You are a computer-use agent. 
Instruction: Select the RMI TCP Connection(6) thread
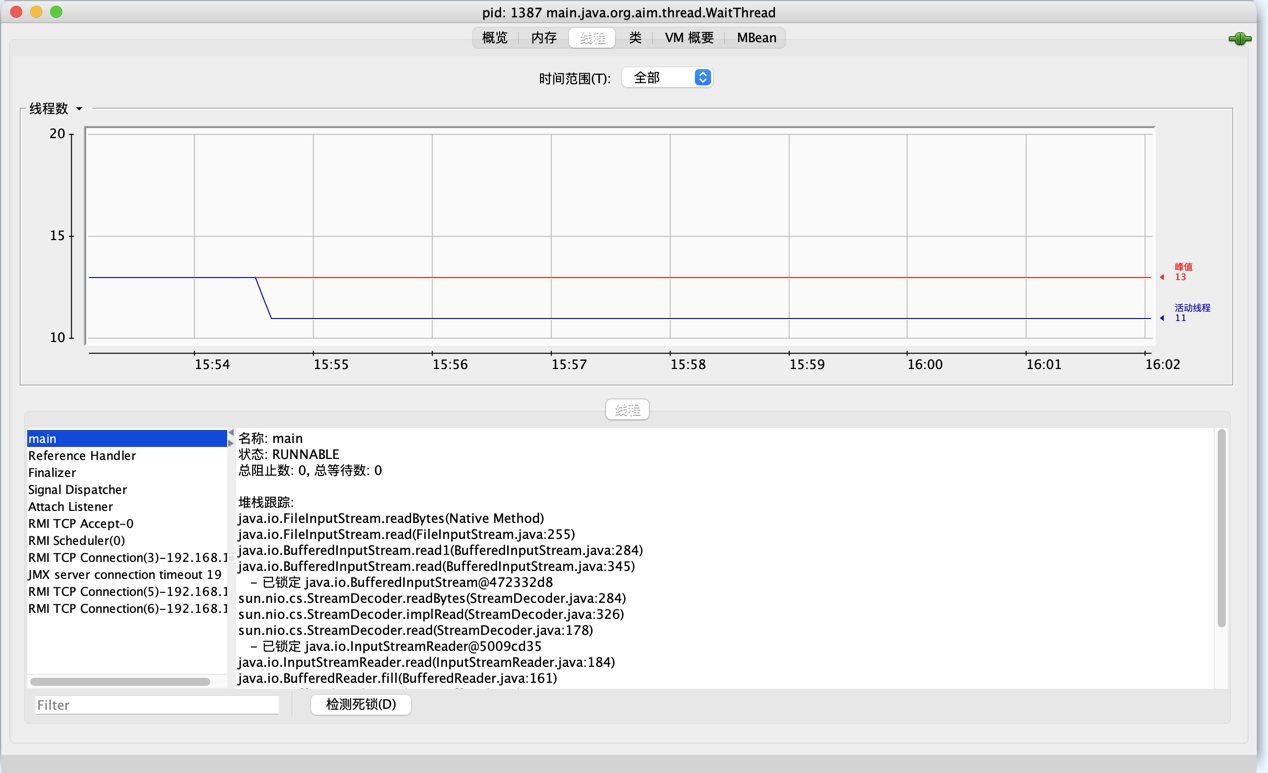127,608
